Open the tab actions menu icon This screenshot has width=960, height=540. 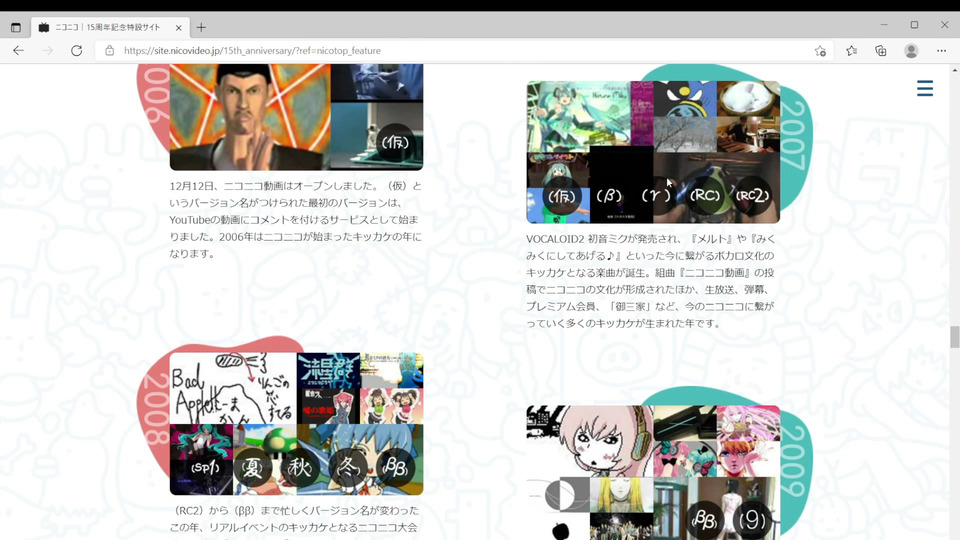coord(16,28)
